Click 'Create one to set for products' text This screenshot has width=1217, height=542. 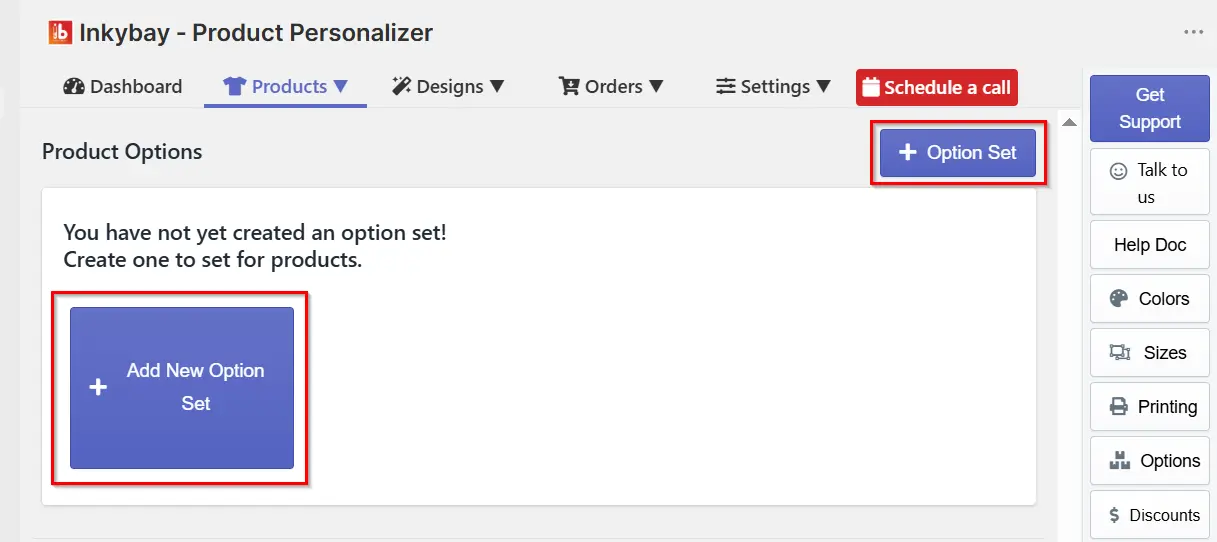(x=212, y=261)
